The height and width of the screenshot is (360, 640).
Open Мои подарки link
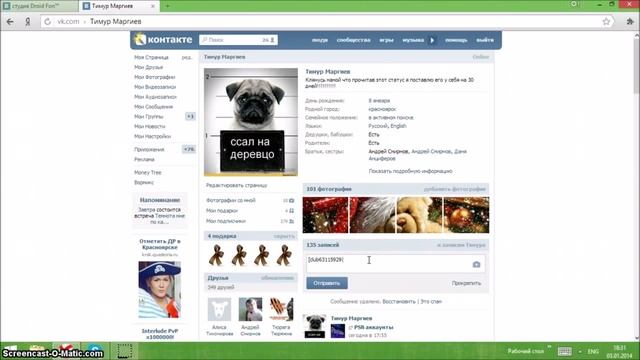tap(222, 211)
